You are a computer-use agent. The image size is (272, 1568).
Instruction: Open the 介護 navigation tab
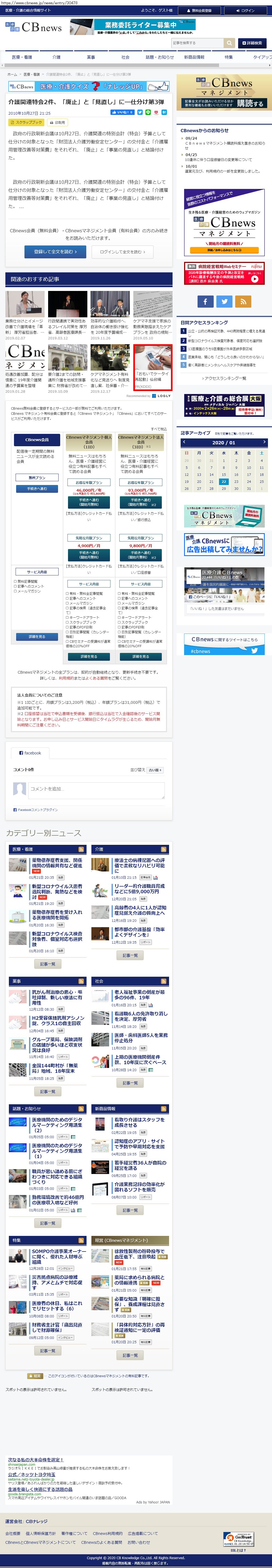(57, 57)
